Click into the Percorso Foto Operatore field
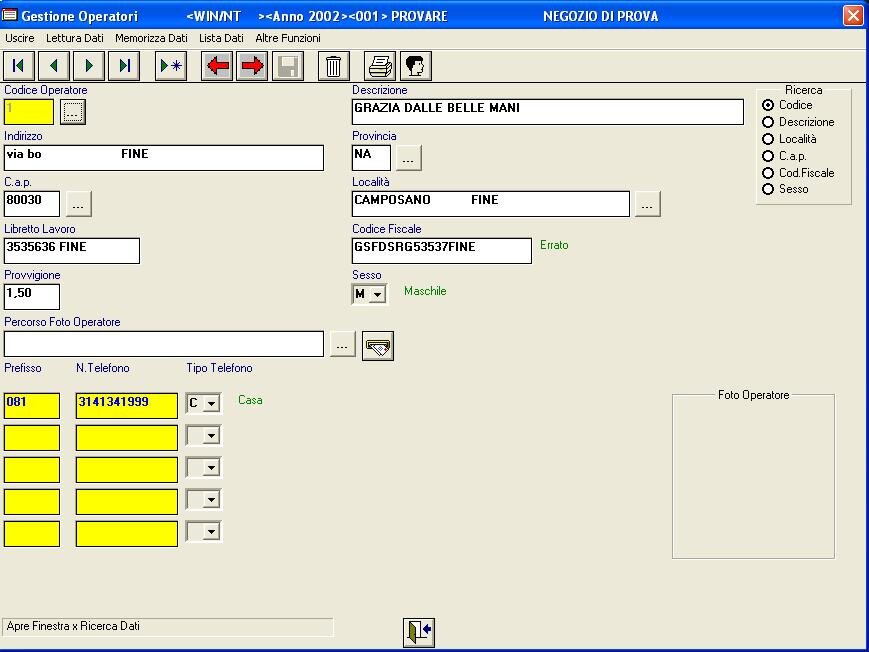 164,344
